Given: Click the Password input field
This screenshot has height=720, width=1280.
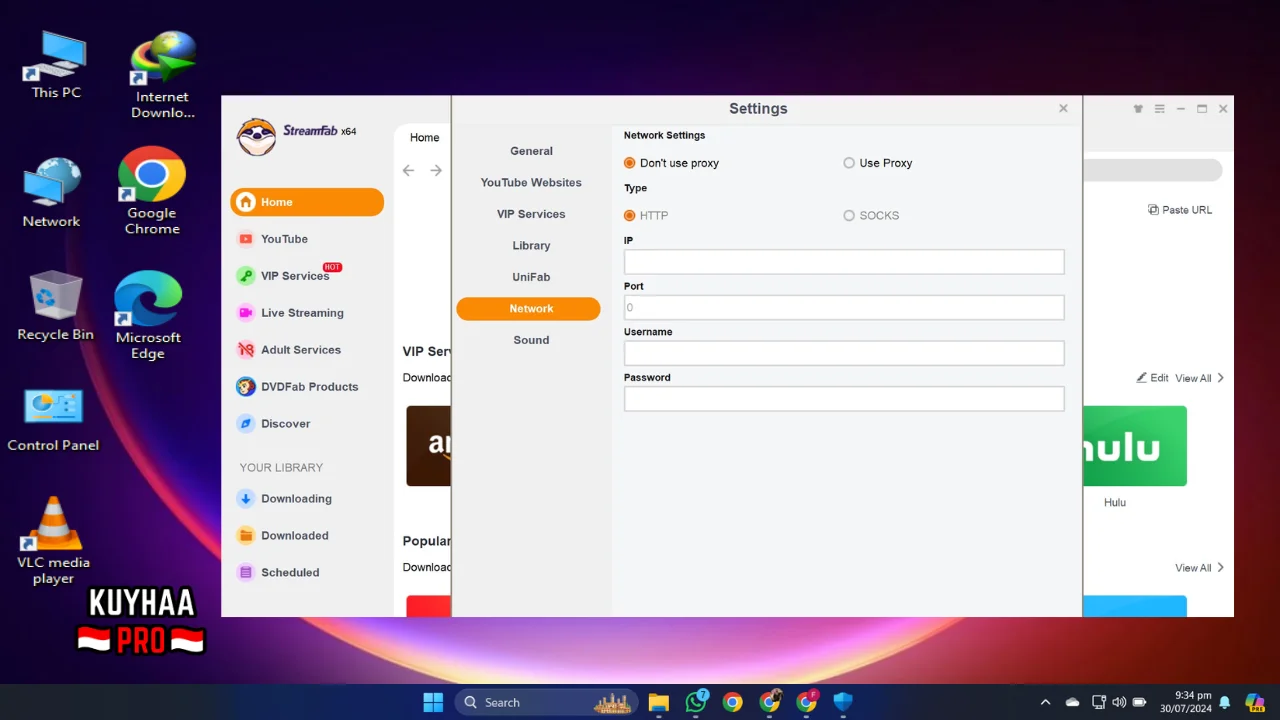Looking at the screenshot, I should [844, 399].
